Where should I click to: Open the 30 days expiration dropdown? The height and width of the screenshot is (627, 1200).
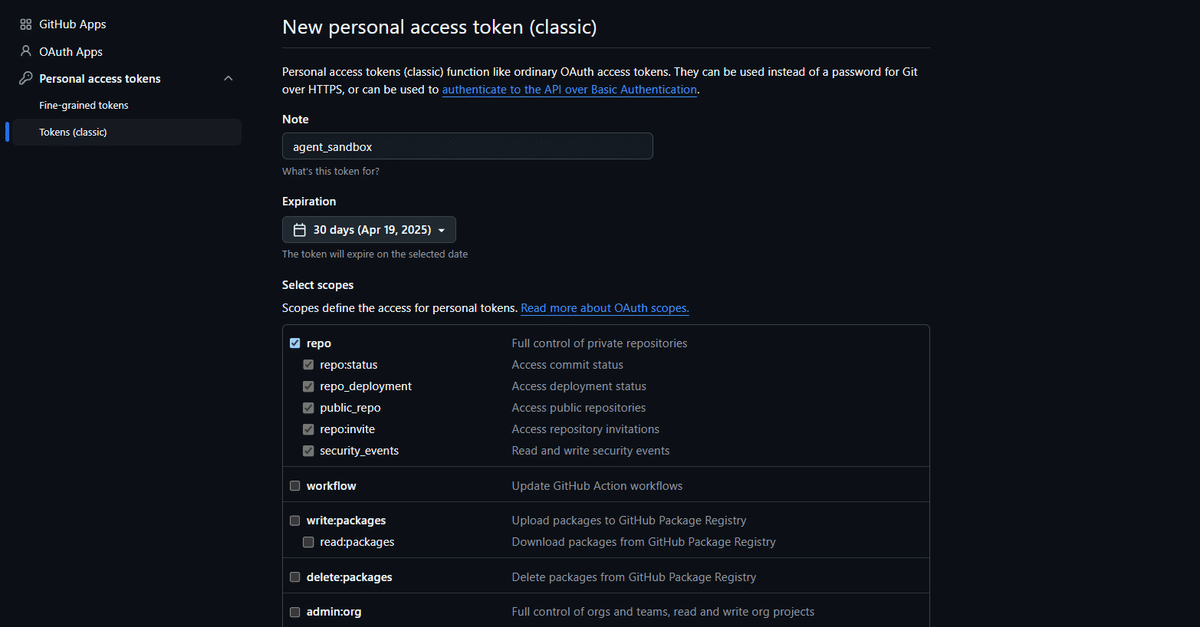(x=369, y=230)
